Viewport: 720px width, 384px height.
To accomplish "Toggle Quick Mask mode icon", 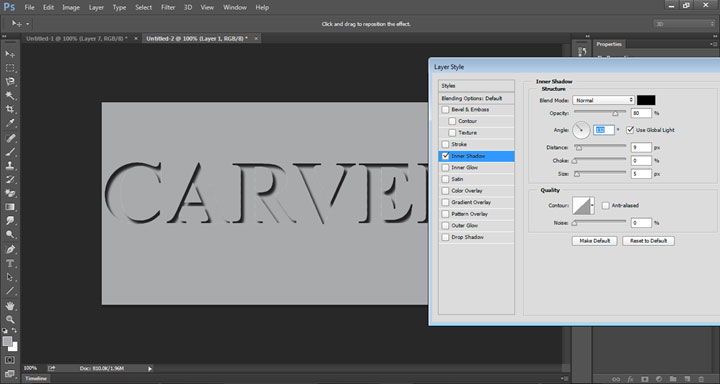I will point(10,360).
